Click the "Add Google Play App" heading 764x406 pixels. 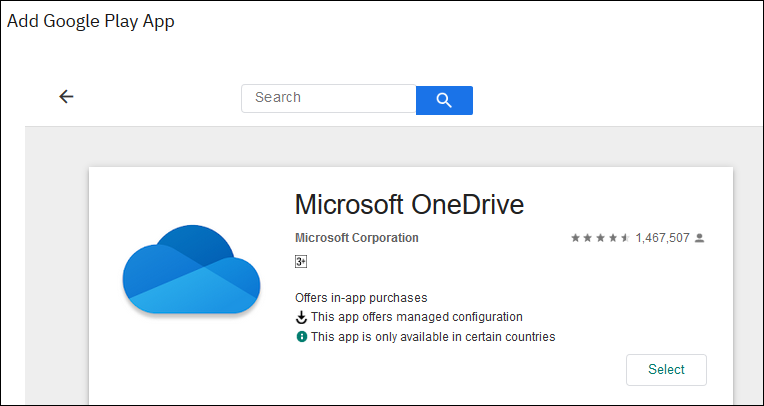point(91,21)
